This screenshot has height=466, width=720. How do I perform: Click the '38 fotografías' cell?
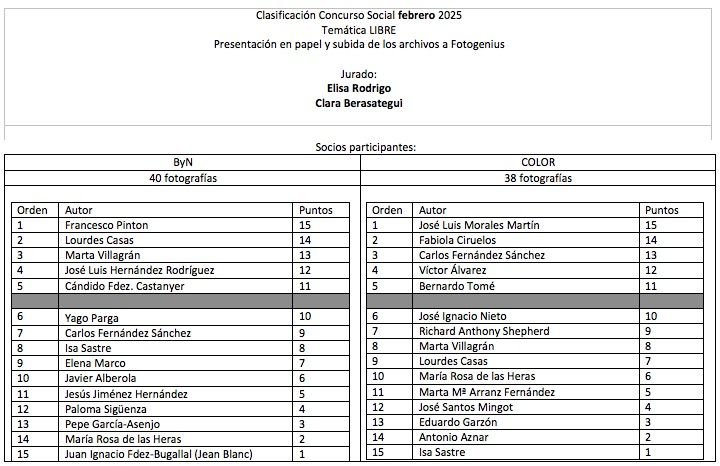538,178
